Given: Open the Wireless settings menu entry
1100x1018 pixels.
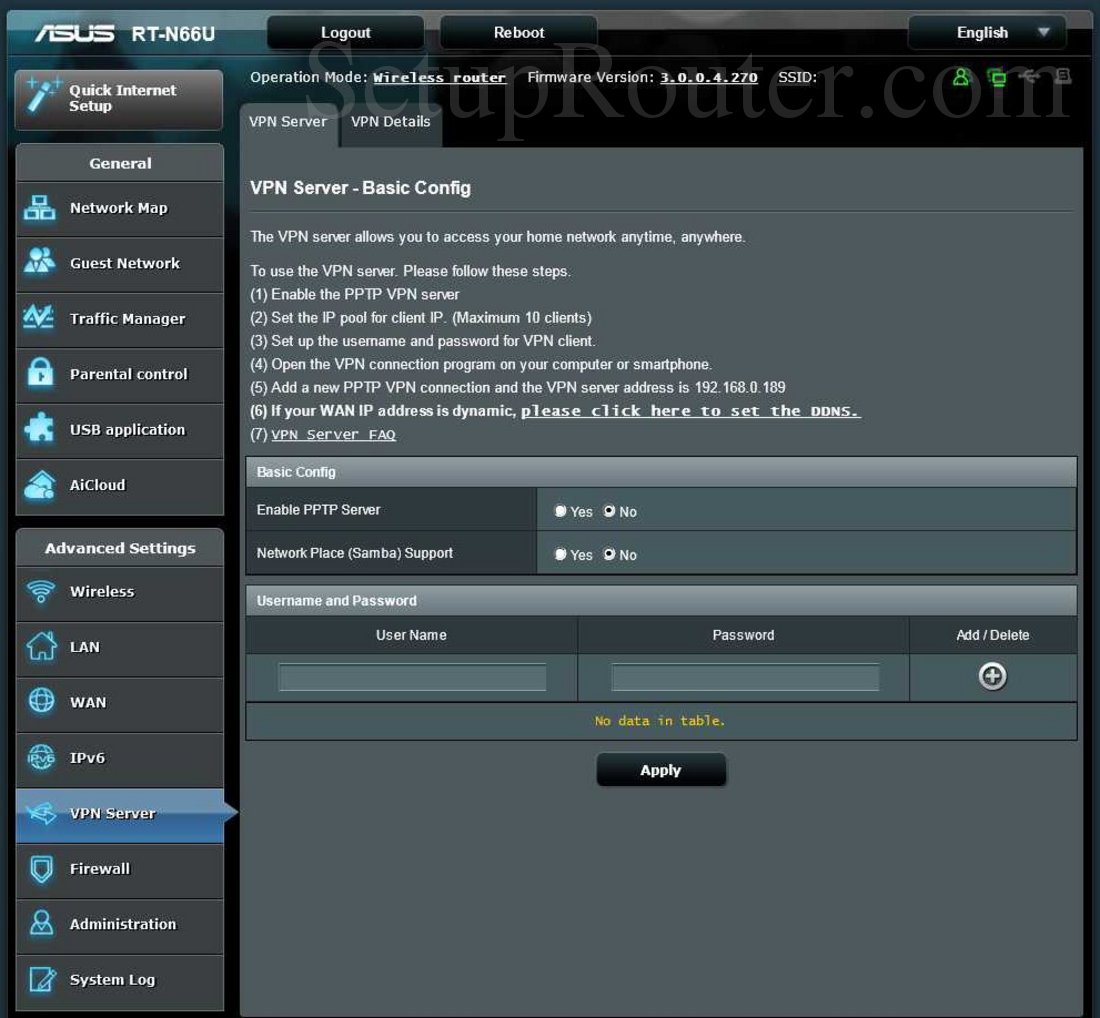Looking at the screenshot, I should click(x=119, y=593).
